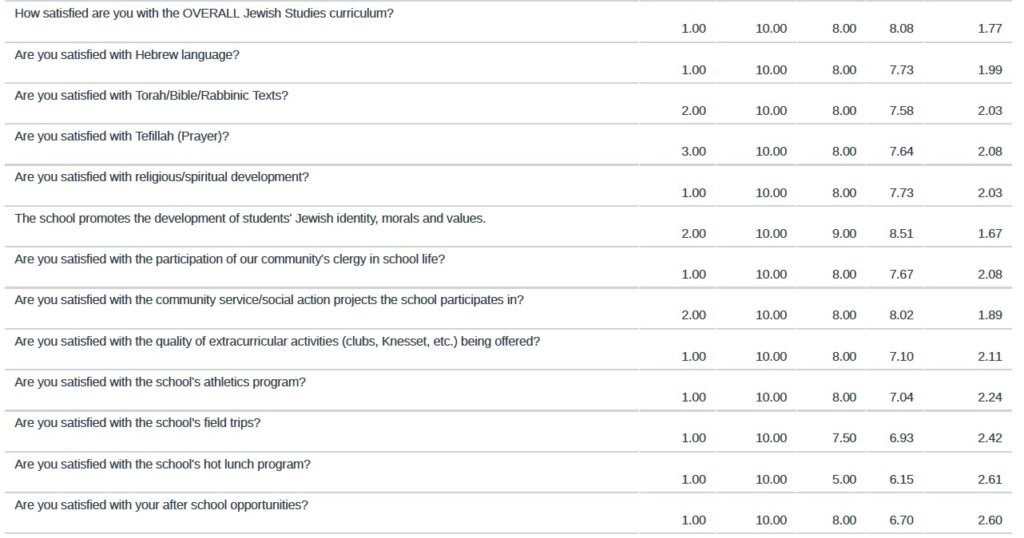Select the school's athletics program question
1024x538 pixels.
pyautogui.click(x=160, y=382)
